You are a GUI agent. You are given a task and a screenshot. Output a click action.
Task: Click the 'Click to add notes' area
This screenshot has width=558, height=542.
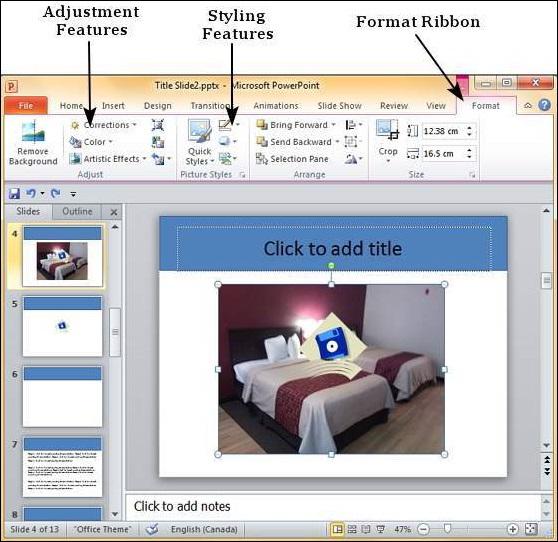tap(333, 507)
